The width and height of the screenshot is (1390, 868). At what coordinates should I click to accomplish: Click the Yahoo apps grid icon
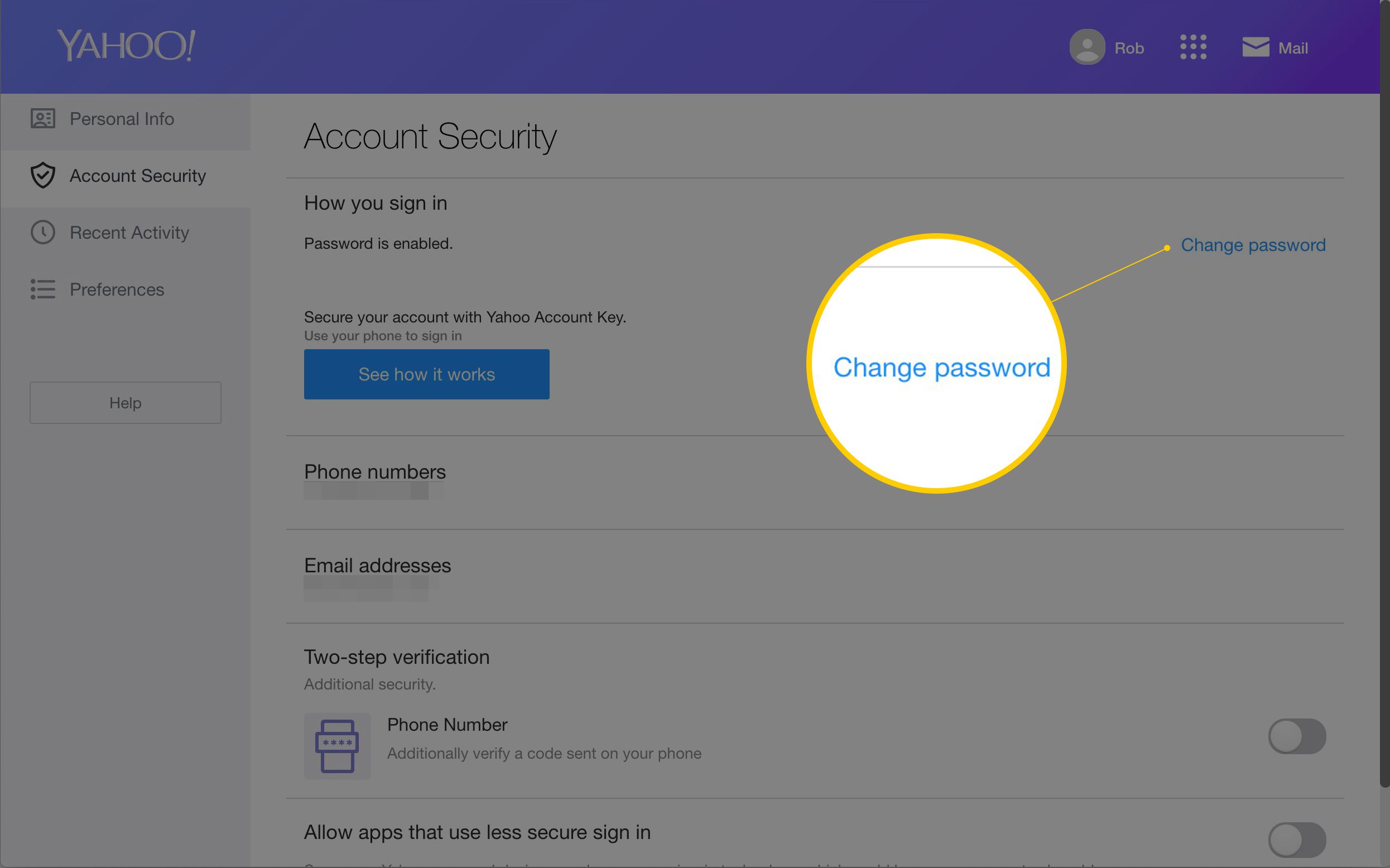pos(1192,47)
